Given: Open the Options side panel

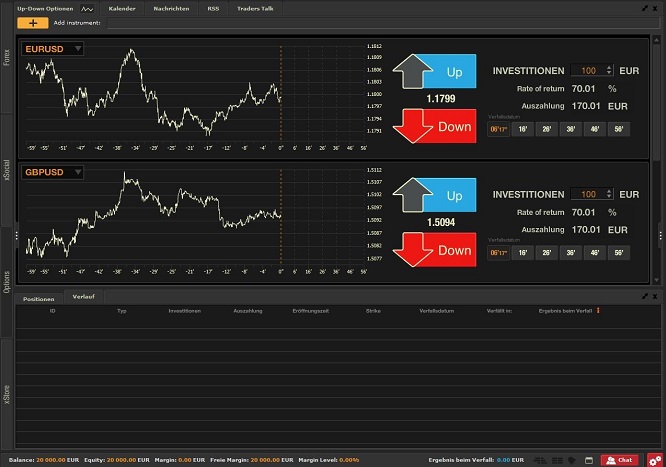Looking at the screenshot, I should [6, 282].
